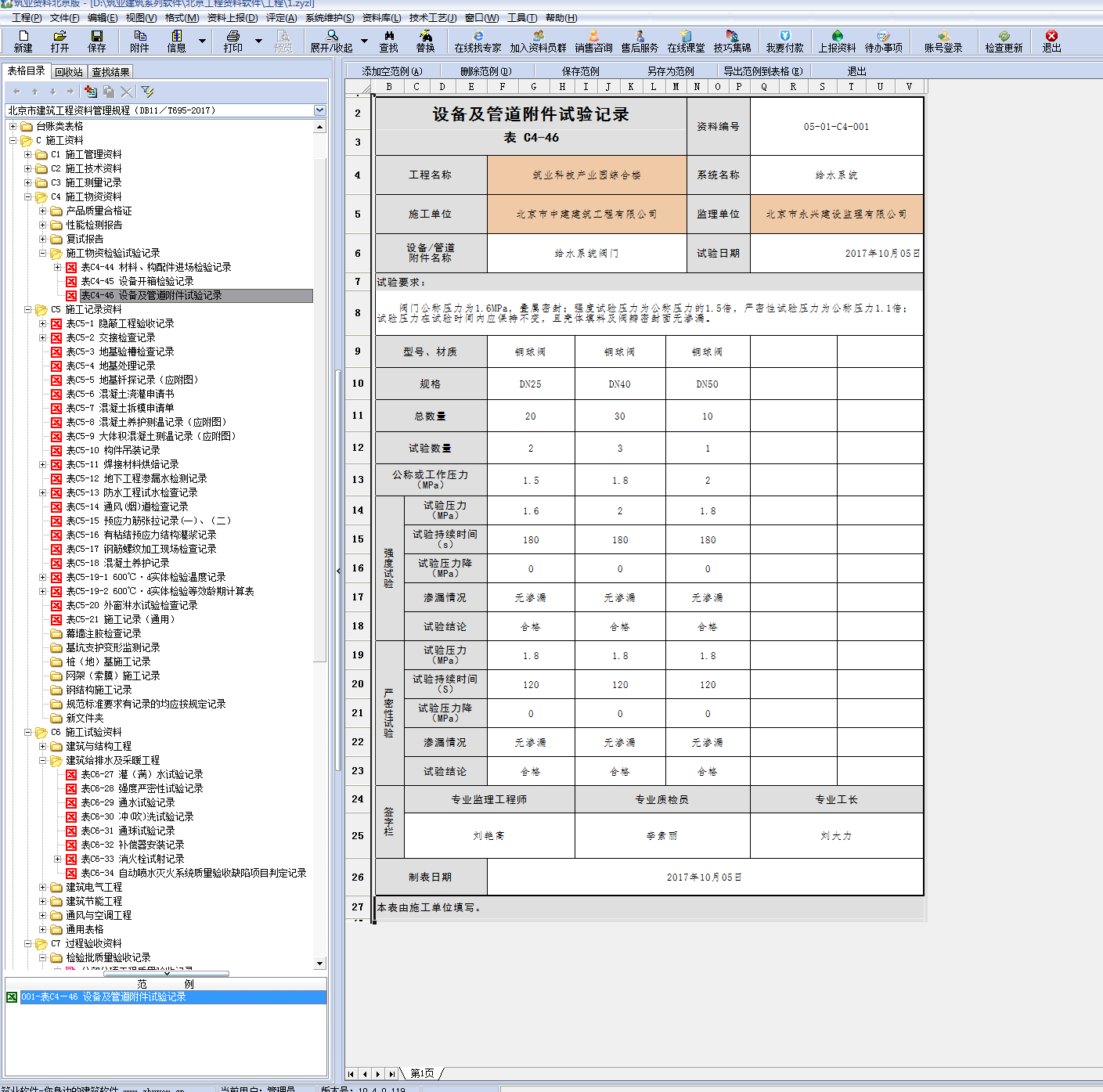Expand the 台账类表格 tree node
Screen dimensions: 1103x1092
click(13, 126)
